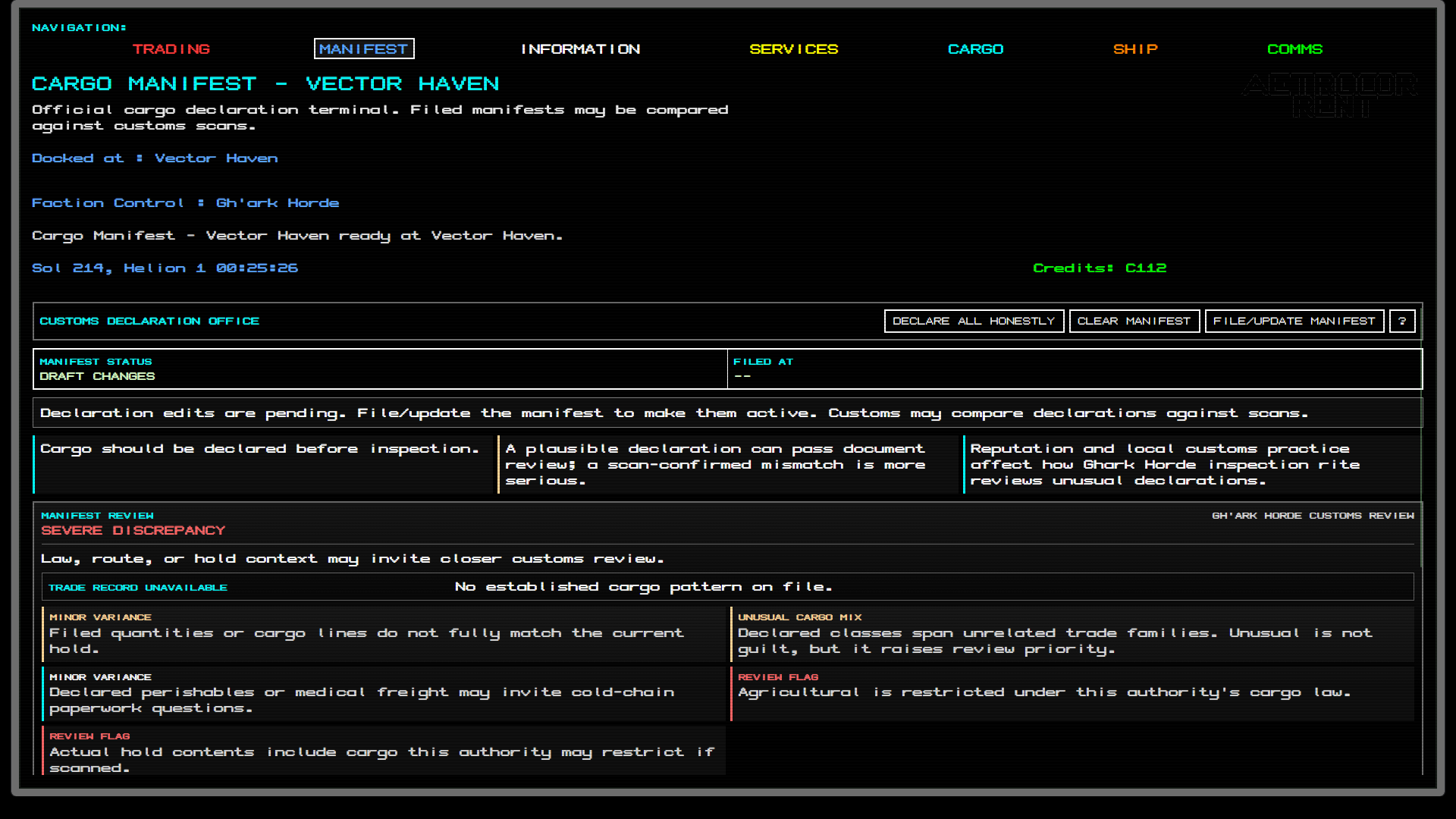Click the CARGO MANIFEST - VECTOR HAVEN heading
This screenshot has height=819, width=1456.
[x=265, y=83]
